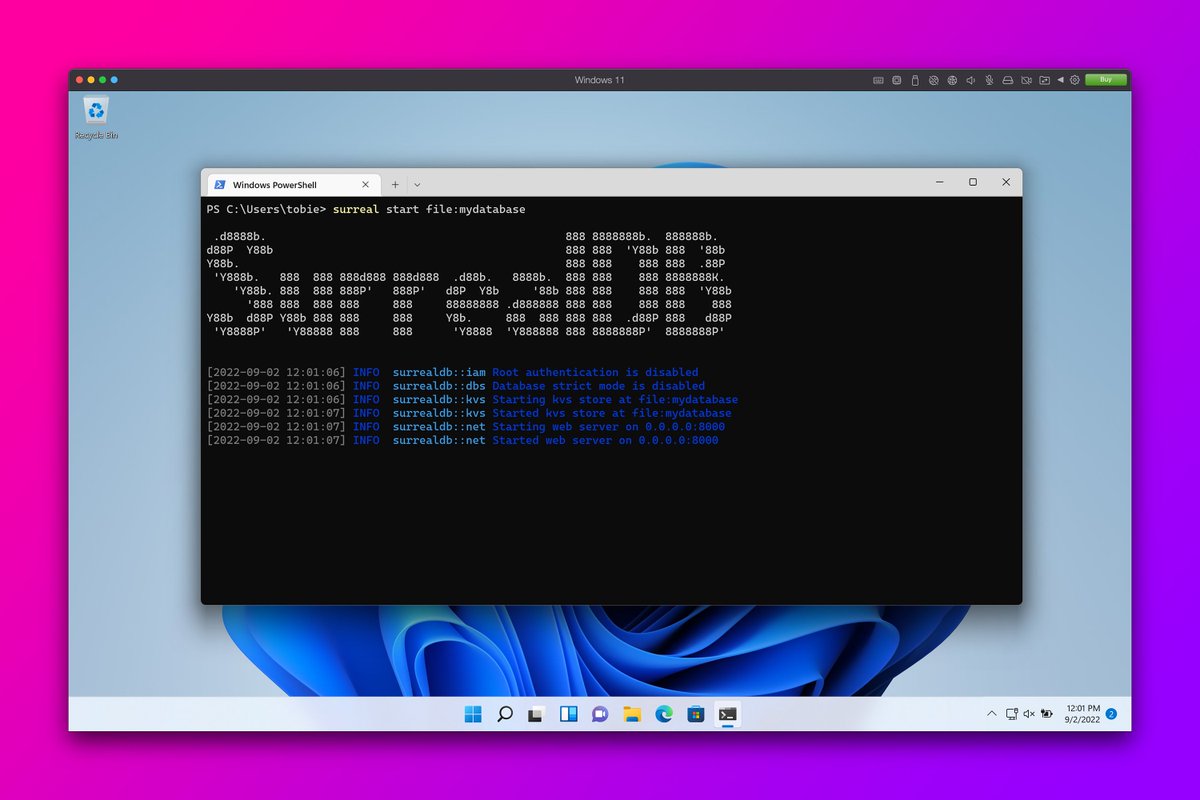Image resolution: width=1200 pixels, height=800 pixels.
Task: Open the Teams Chat taskbar icon
Action: click(x=600, y=714)
